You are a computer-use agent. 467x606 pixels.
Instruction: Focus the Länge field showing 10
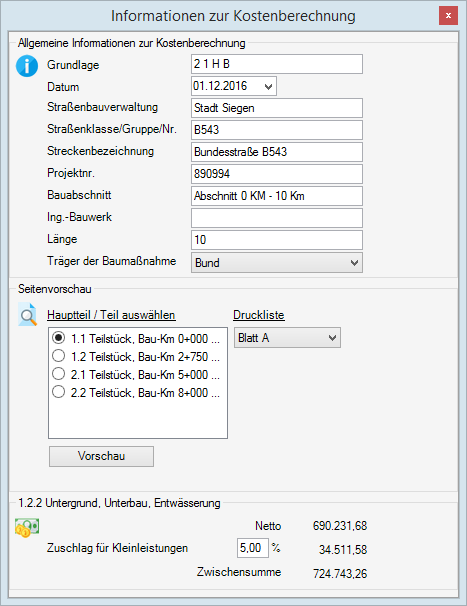tap(277, 240)
